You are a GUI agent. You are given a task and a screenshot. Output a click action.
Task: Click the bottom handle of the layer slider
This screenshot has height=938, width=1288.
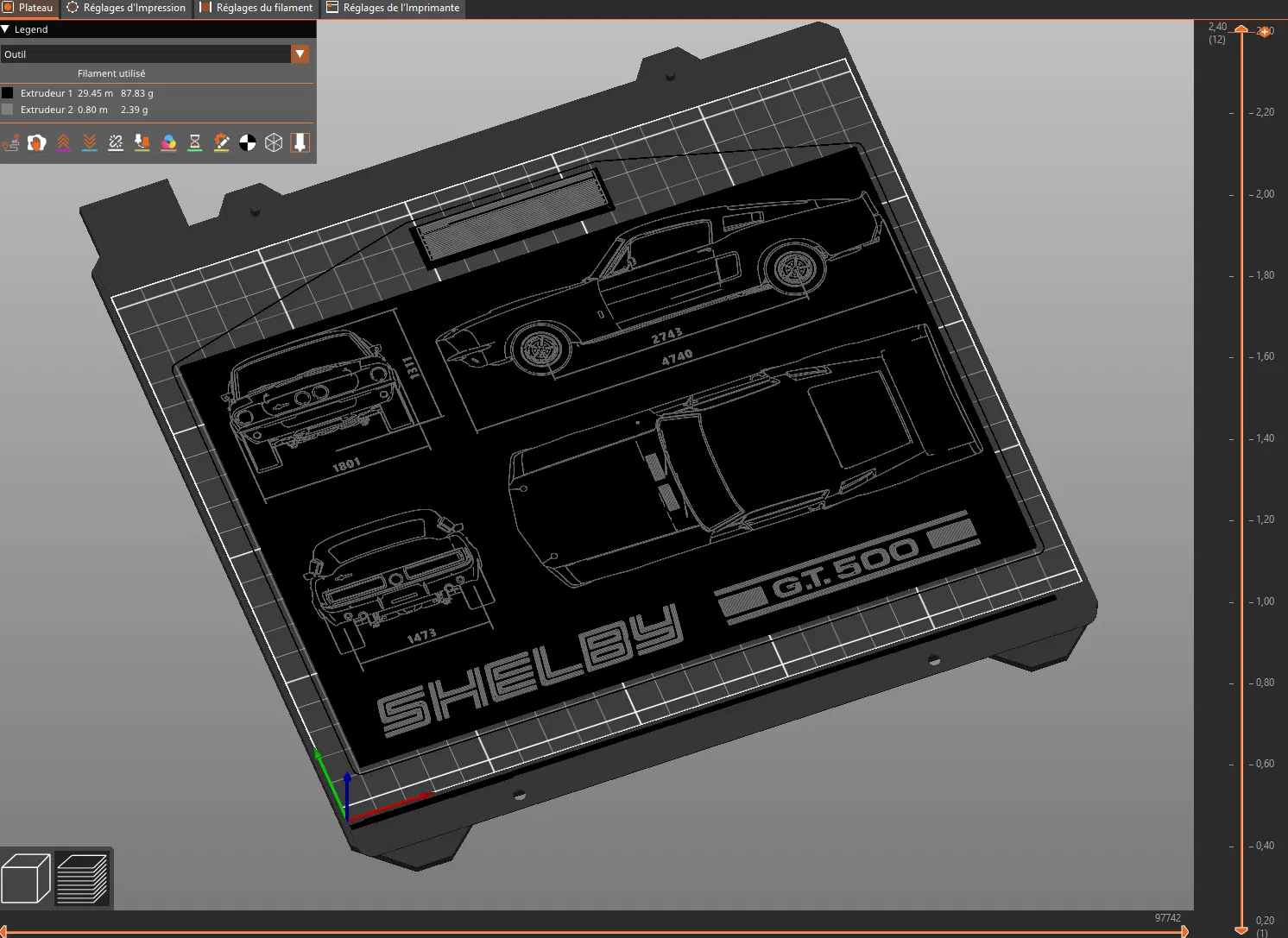(1241, 929)
